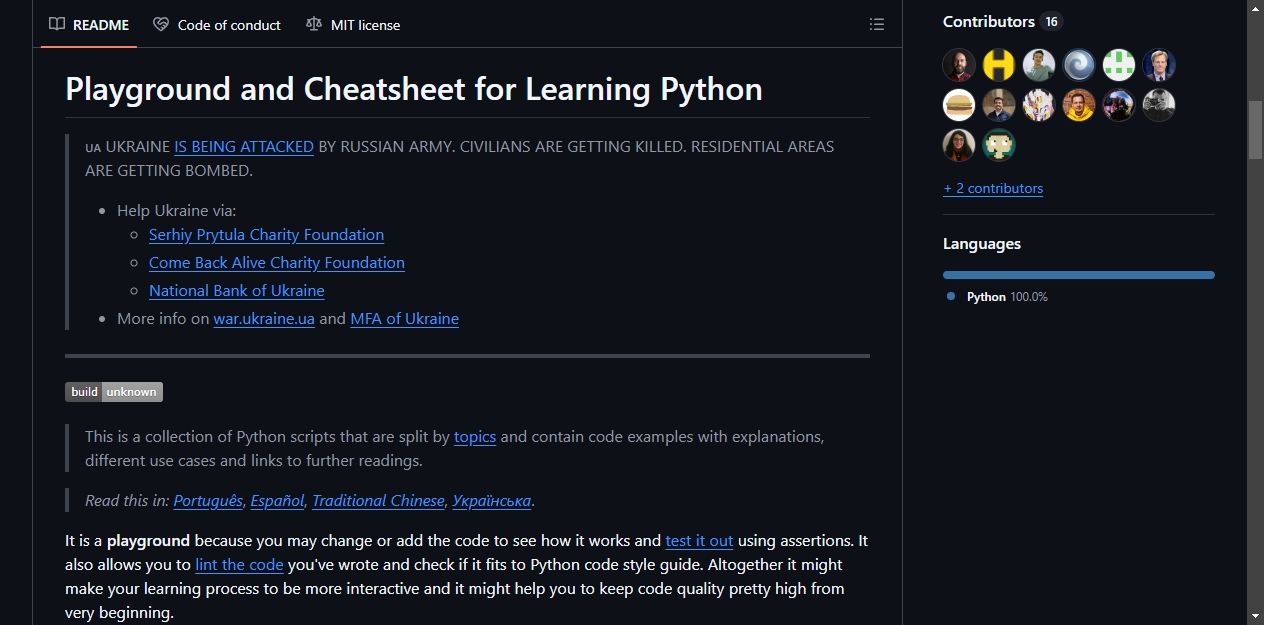
Task: Open the README outline list icon
Action: pyautogui.click(x=877, y=24)
